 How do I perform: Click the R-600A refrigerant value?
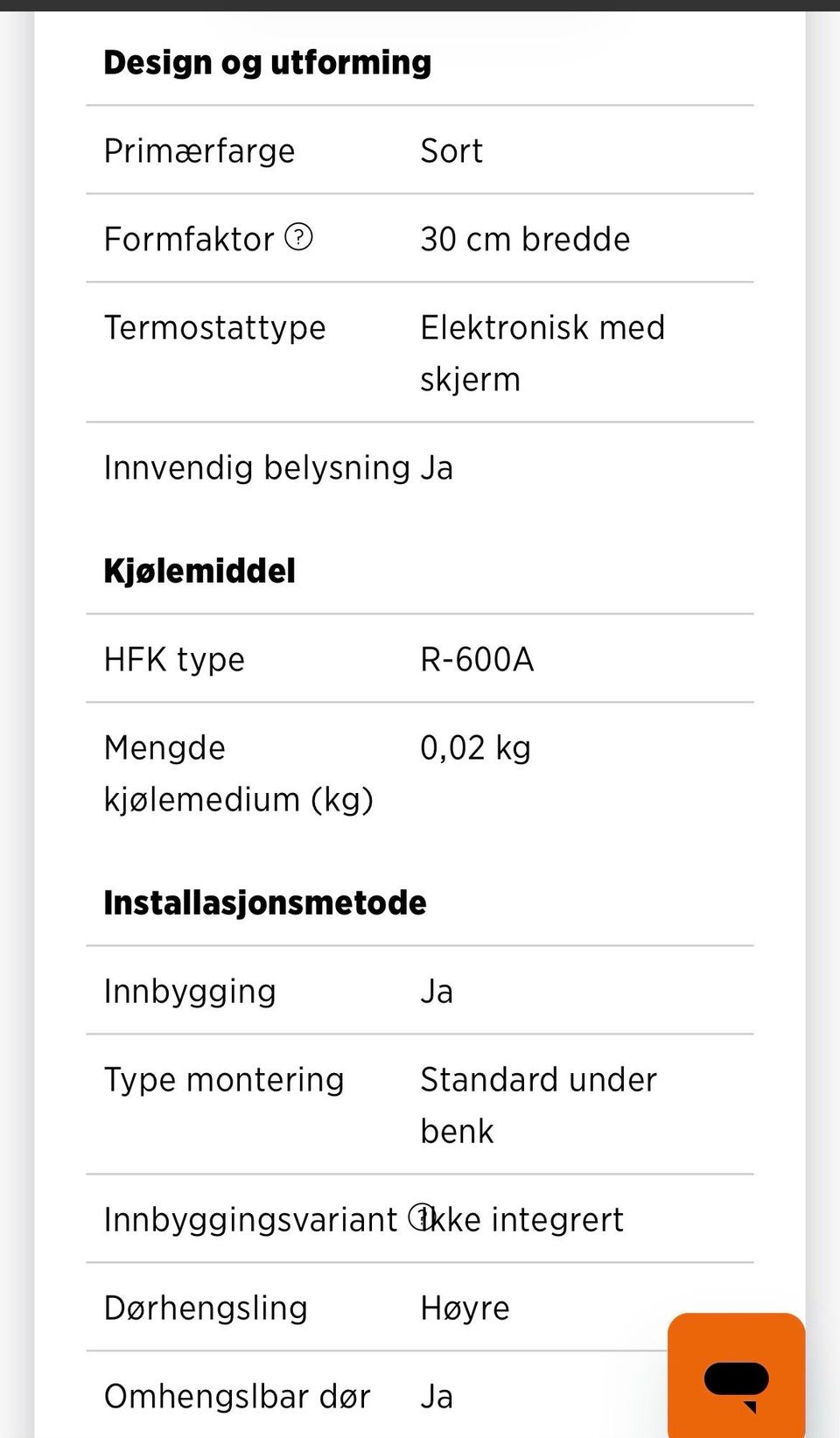(477, 659)
